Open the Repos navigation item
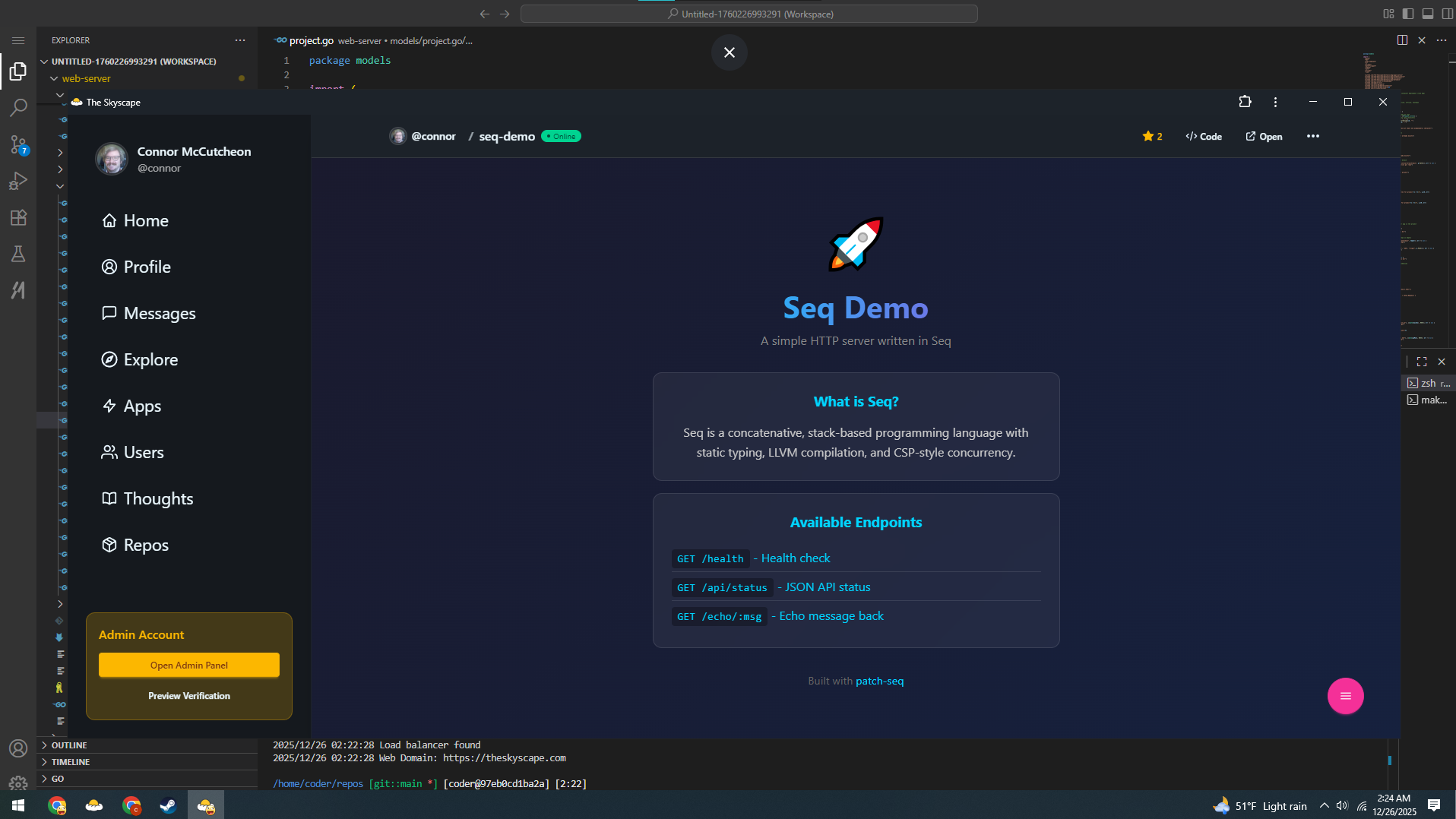Screen dimensions: 1456x819 click(146, 545)
